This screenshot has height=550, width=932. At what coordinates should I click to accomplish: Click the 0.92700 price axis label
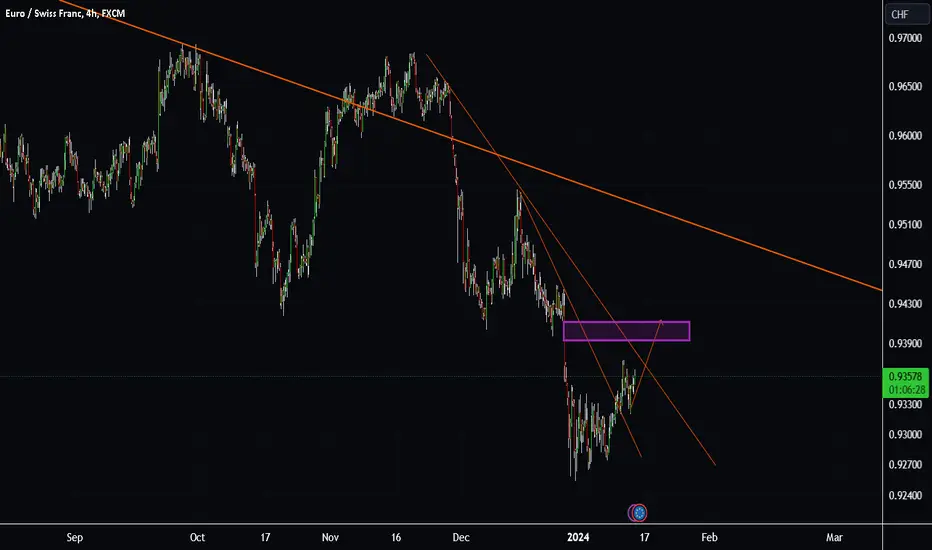point(905,465)
